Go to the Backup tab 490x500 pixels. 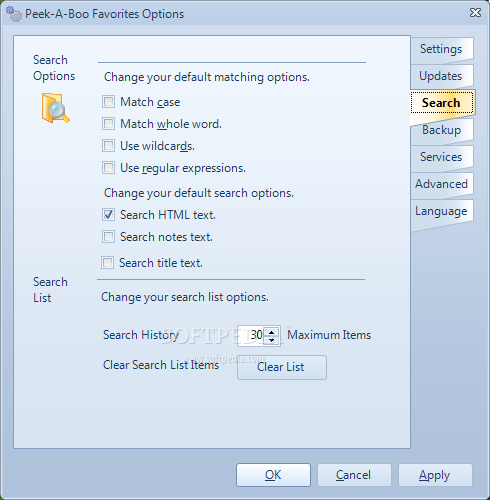click(441, 130)
